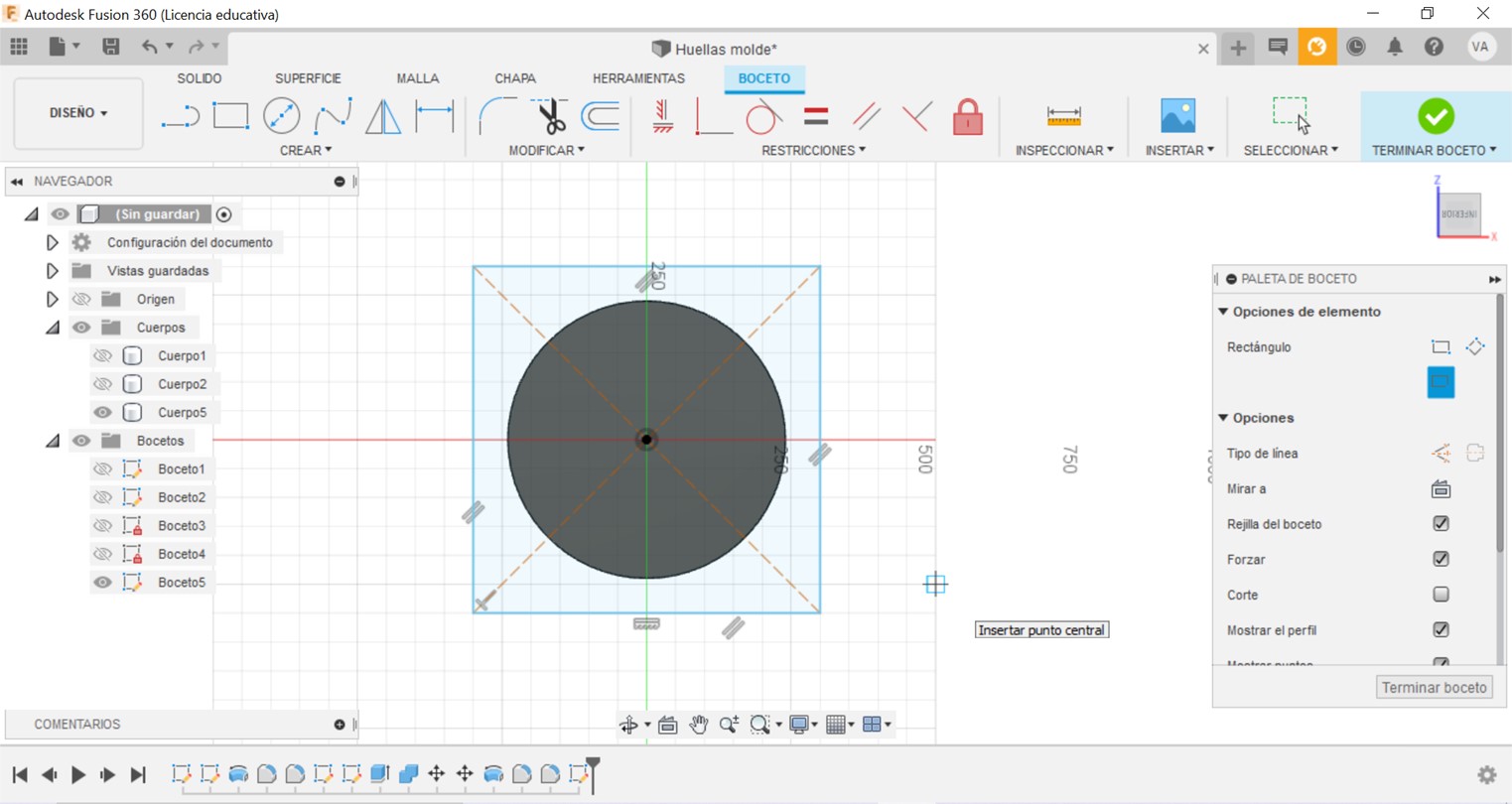Select the Mirror sketch tool
This screenshot has height=804, width=1512.
[x=383, y=116]
